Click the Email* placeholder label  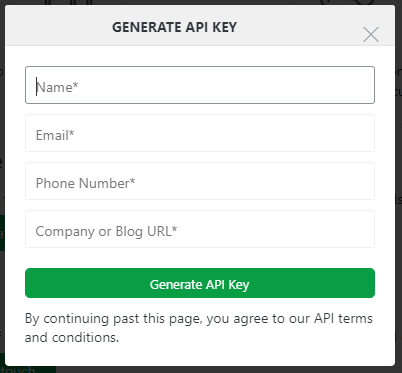55,135
